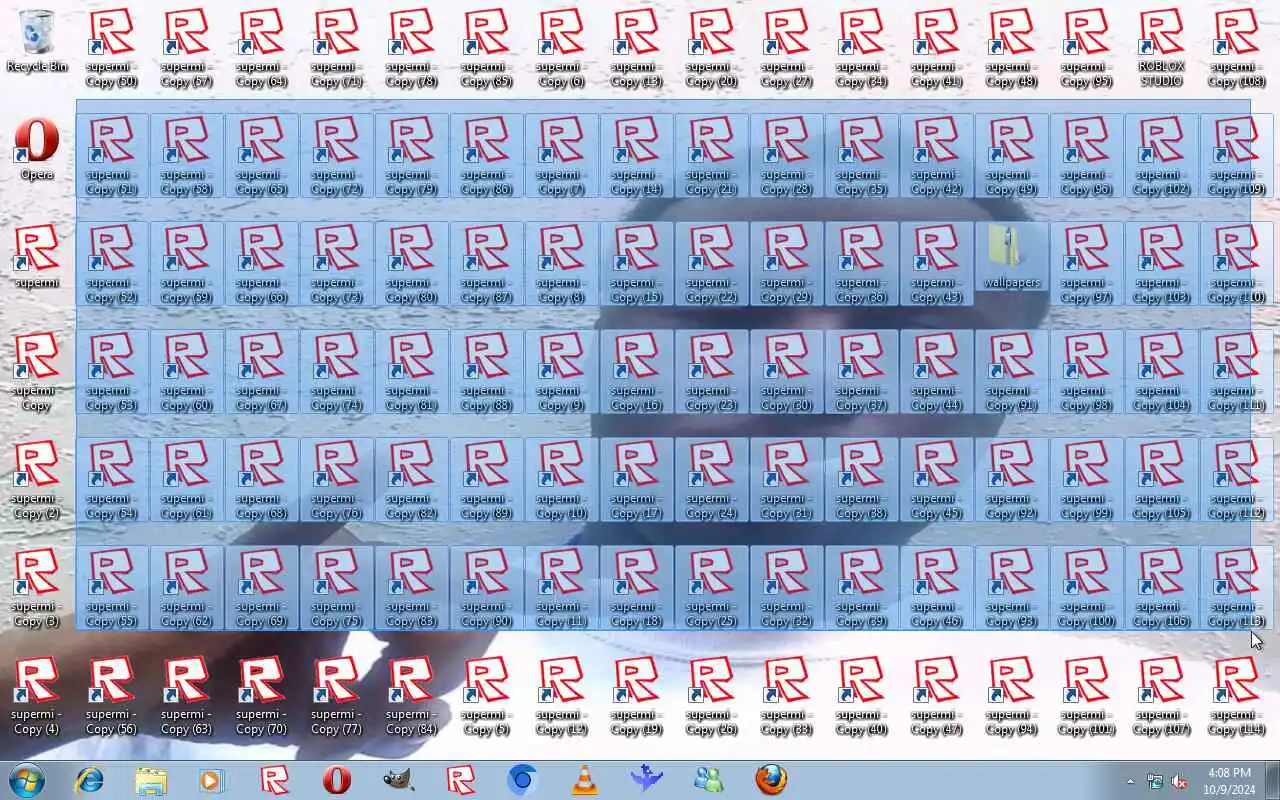Open the Recycle Bin desktop icon

click(x=37, y=41)
